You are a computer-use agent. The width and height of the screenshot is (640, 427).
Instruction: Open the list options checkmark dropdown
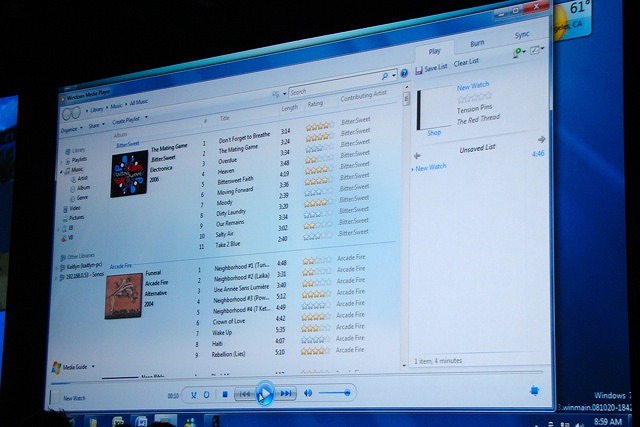tap(536, 50)
